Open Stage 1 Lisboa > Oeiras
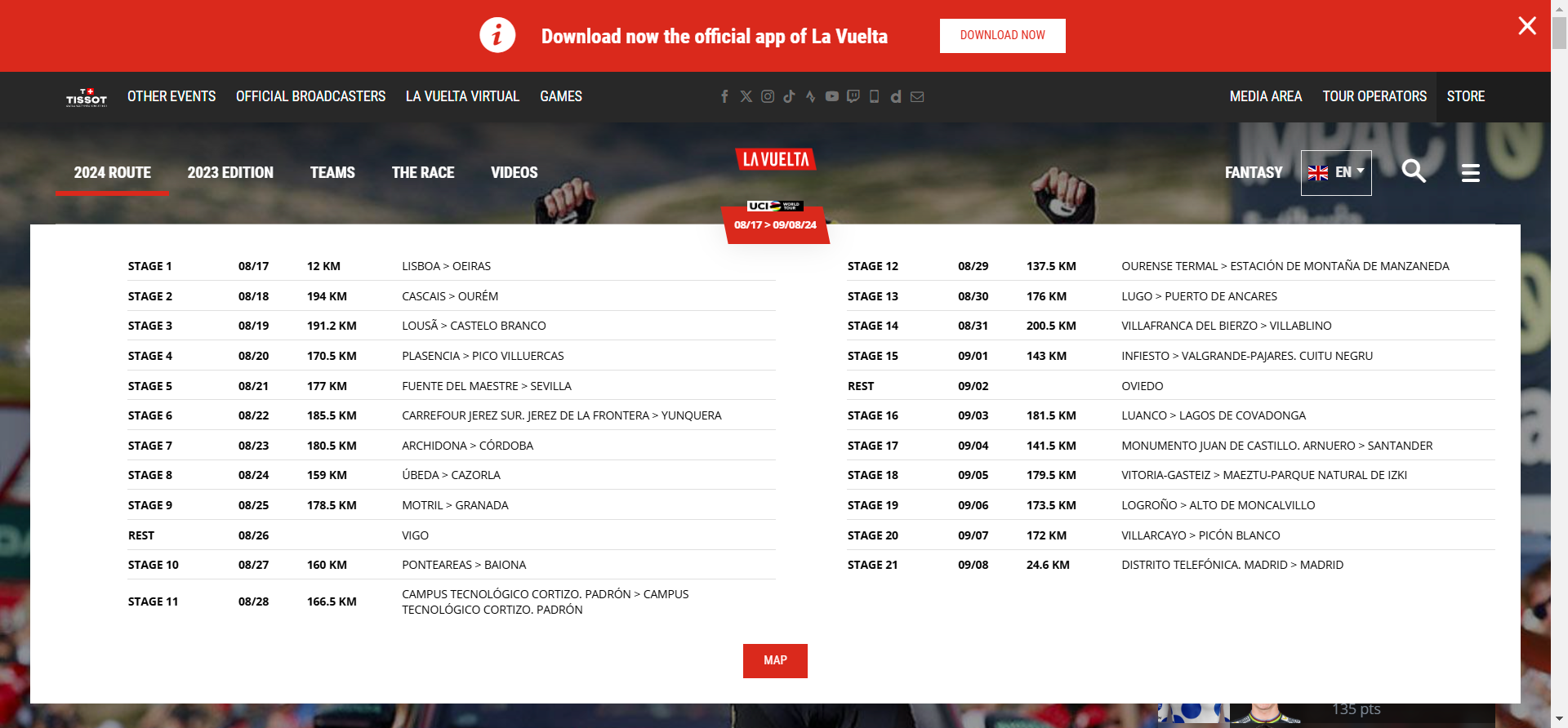 coord(452,266)
